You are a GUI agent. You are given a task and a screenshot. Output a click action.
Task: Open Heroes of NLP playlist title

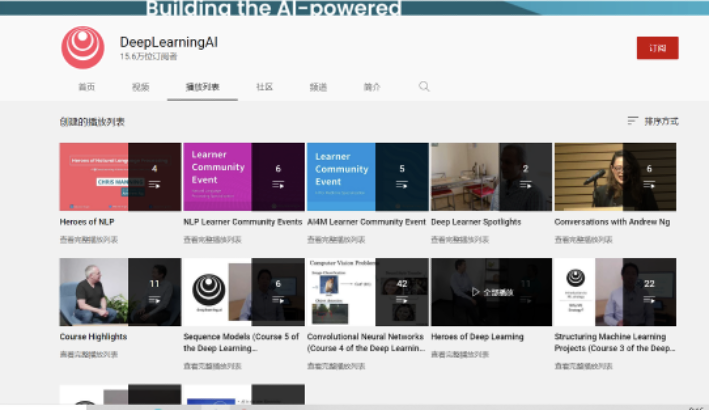[x=87, y=222]
